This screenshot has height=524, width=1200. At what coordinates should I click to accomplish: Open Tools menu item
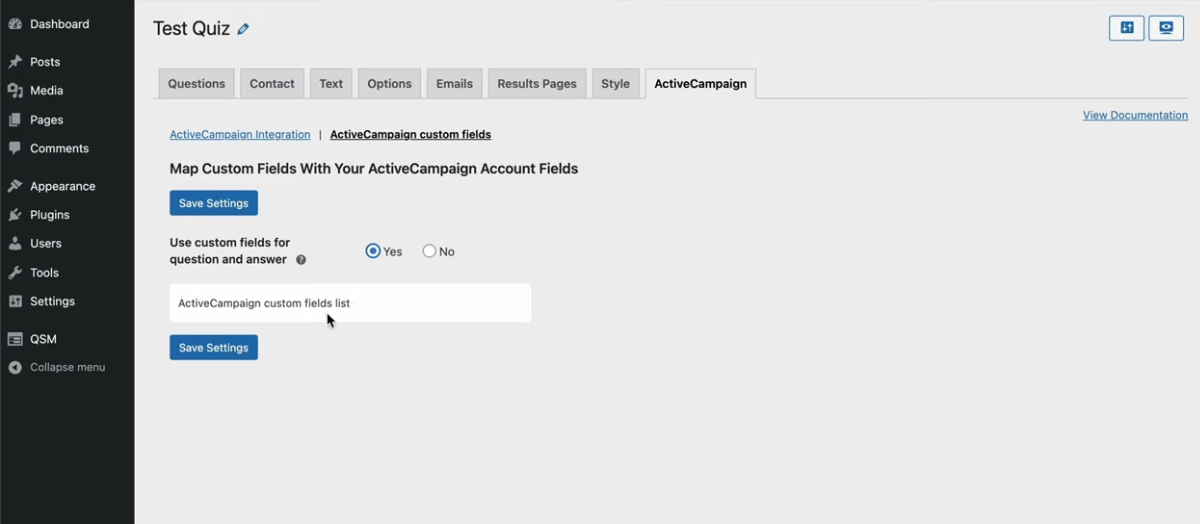[x=44, y=273]
